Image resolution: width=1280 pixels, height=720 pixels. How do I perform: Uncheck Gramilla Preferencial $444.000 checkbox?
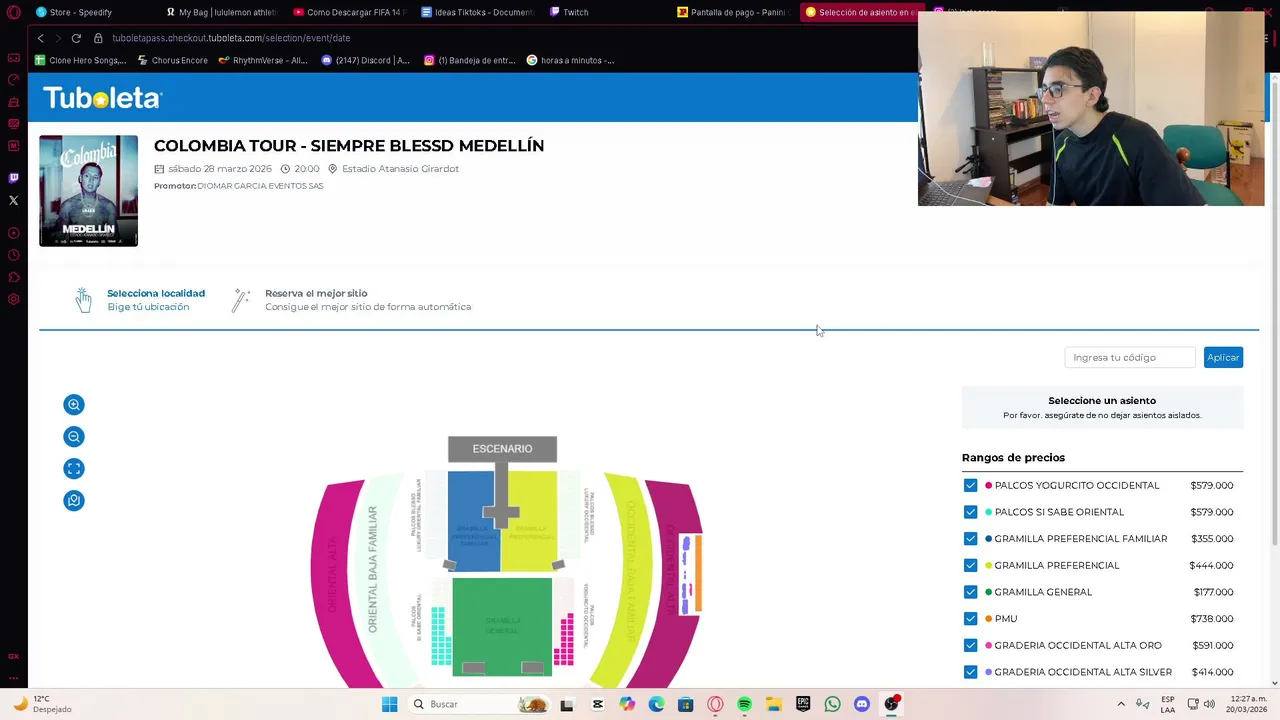click(x=970, y=565)
